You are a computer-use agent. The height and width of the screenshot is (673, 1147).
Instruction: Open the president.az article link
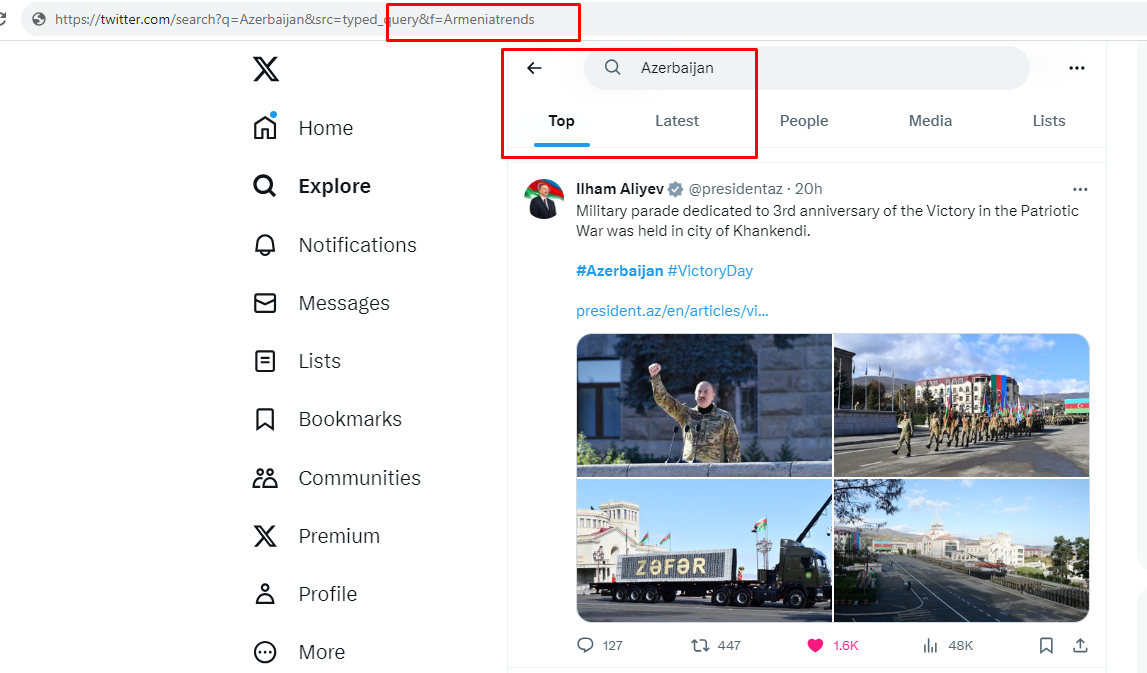(672, 311)
